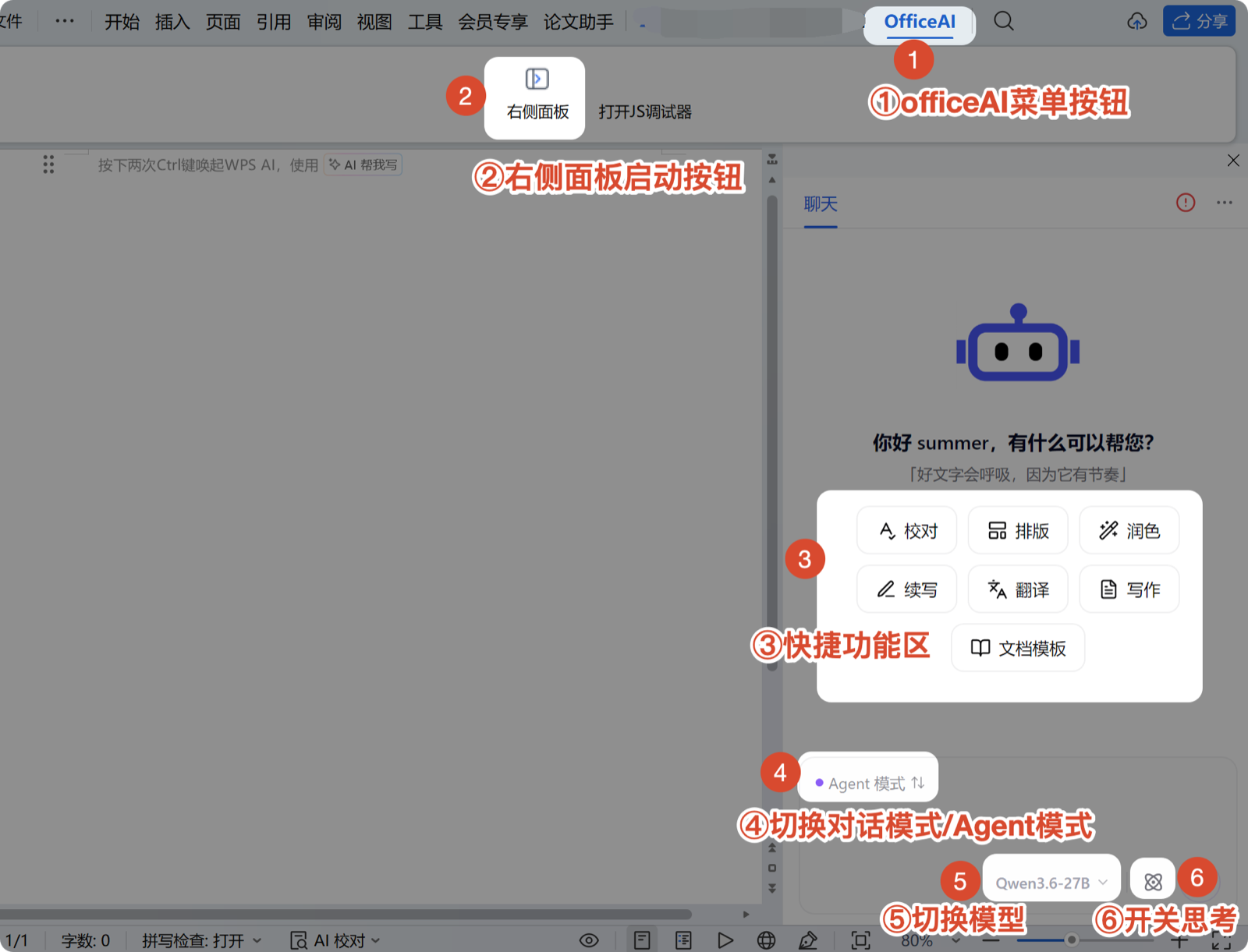Click the scroll-up arrow of the document
The width and height of the screenshot is (1248, 952).
tap(772, 180)
